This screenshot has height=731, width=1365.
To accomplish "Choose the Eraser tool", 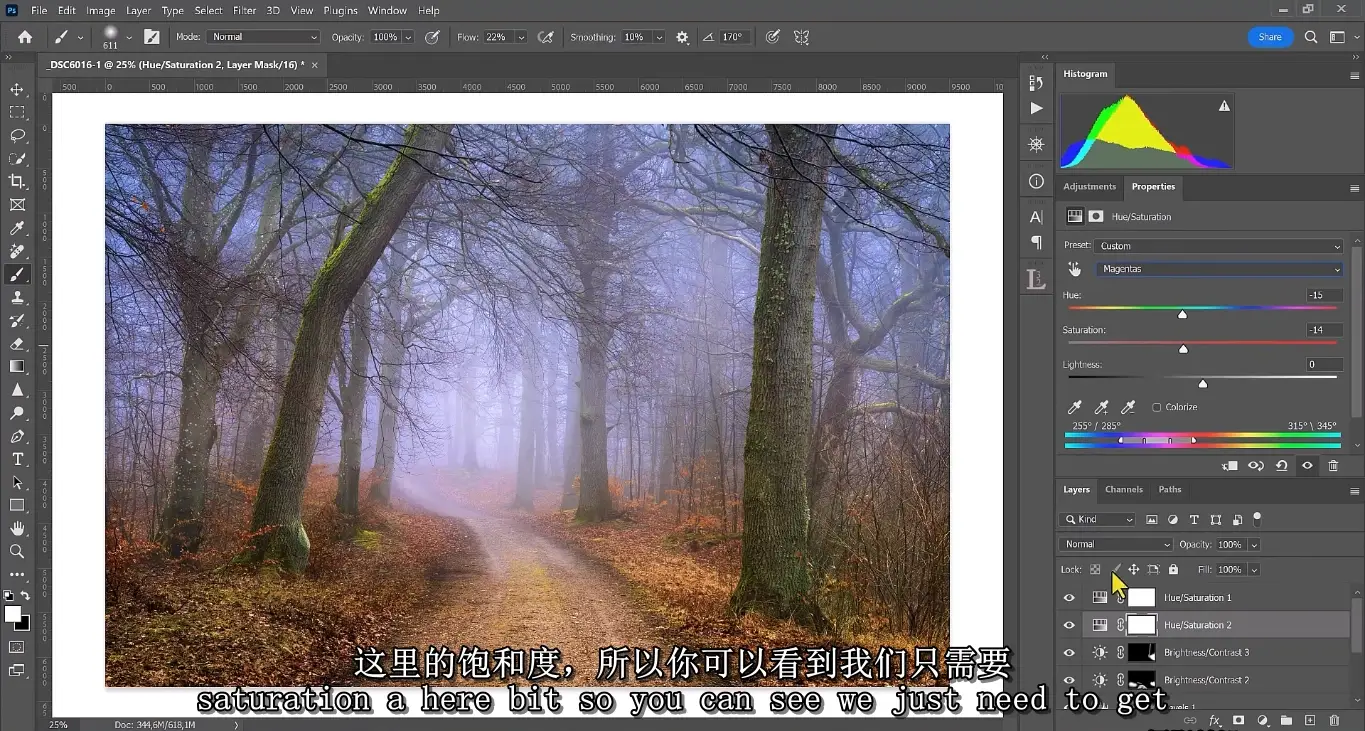I will click(17, 343).
